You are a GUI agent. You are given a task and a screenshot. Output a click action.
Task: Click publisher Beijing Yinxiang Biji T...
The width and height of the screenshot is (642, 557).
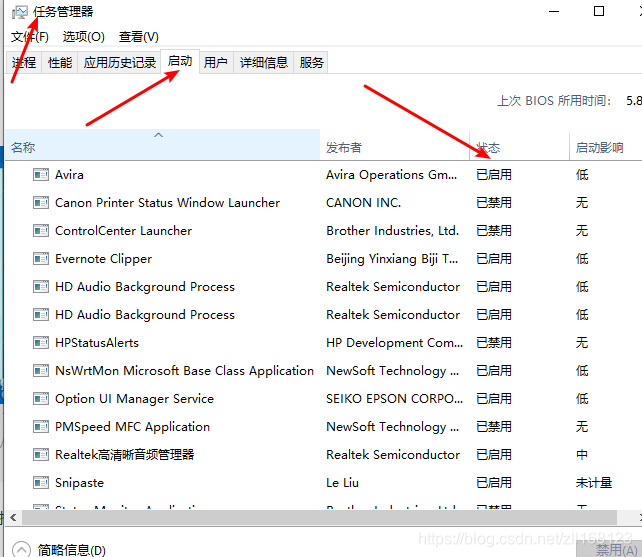click(392, 259)
